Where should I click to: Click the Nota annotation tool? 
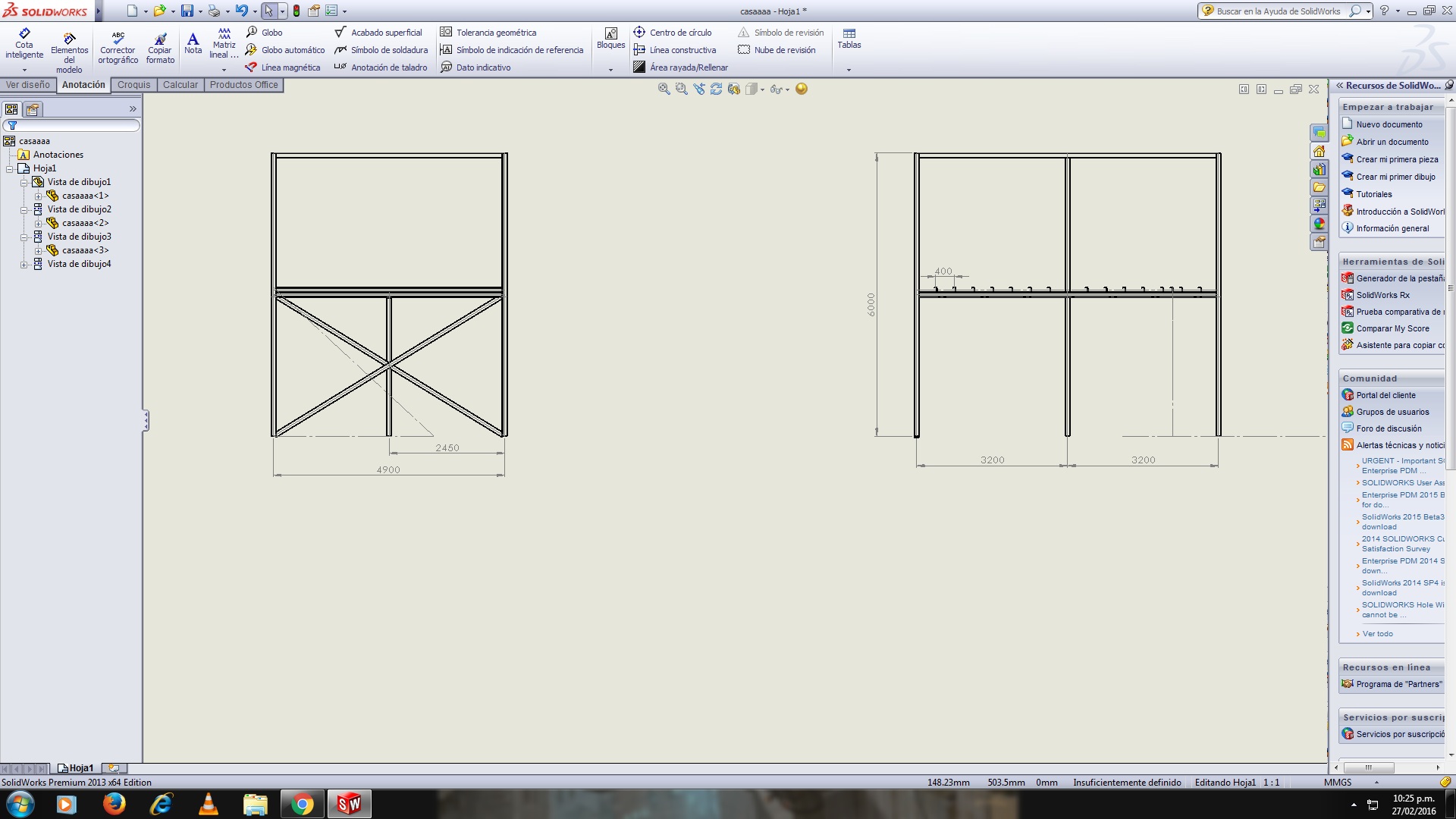(x=193, y=42)
